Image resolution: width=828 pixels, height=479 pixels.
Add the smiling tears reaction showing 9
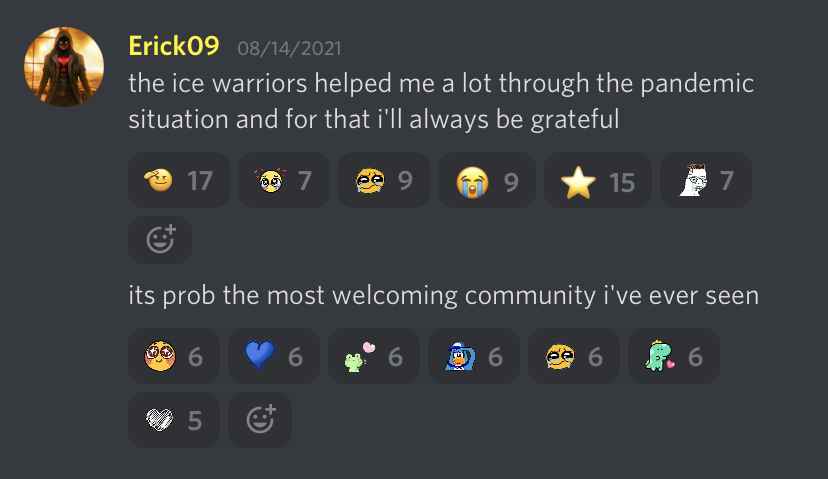click(x=384, y=180)
